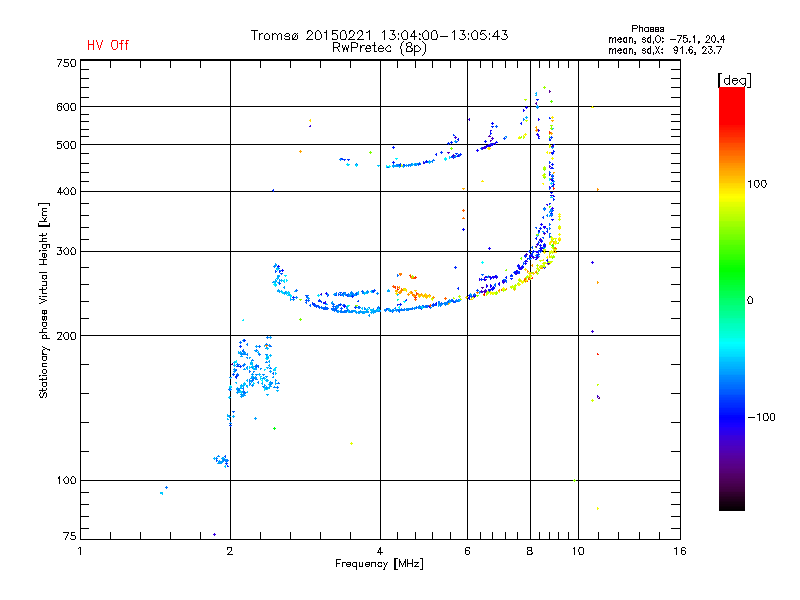Screen dimensions: 800x600
Task: Click the 'Stationary phase Virtual Height [km]' axis label
Action: 43,300
